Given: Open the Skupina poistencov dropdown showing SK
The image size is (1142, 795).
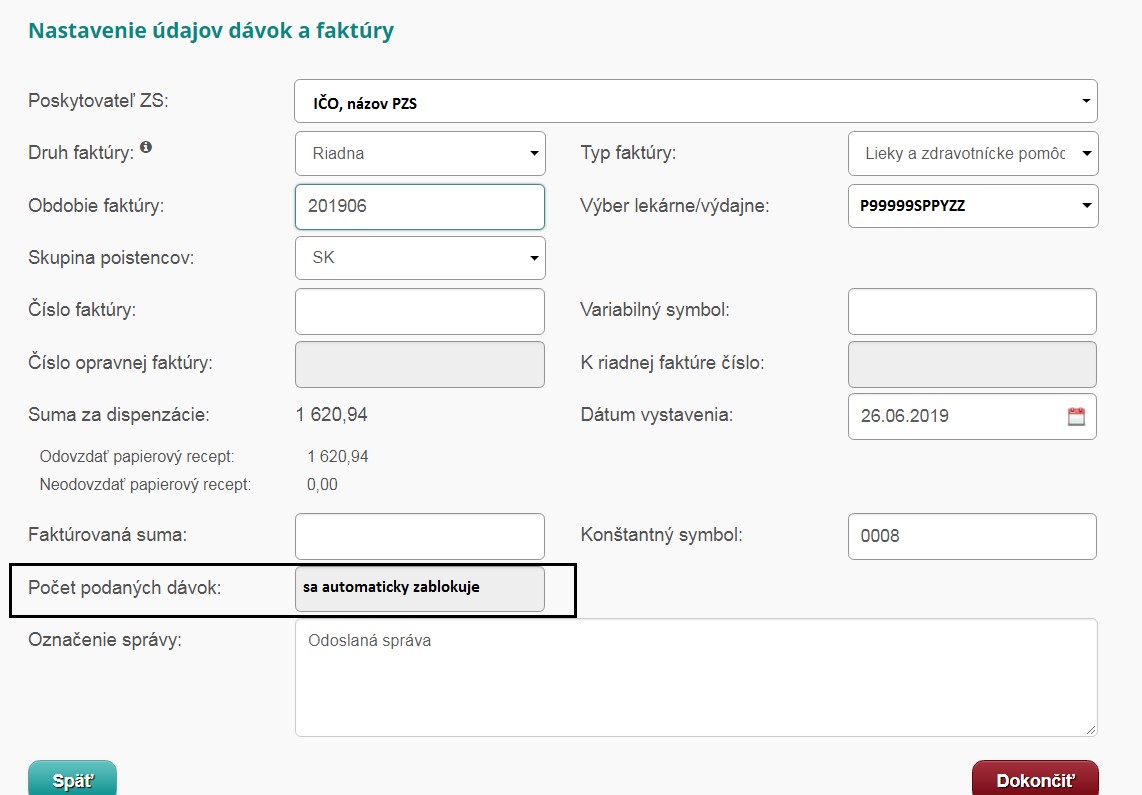Looking at the screenshot, I should coord(420,258).
